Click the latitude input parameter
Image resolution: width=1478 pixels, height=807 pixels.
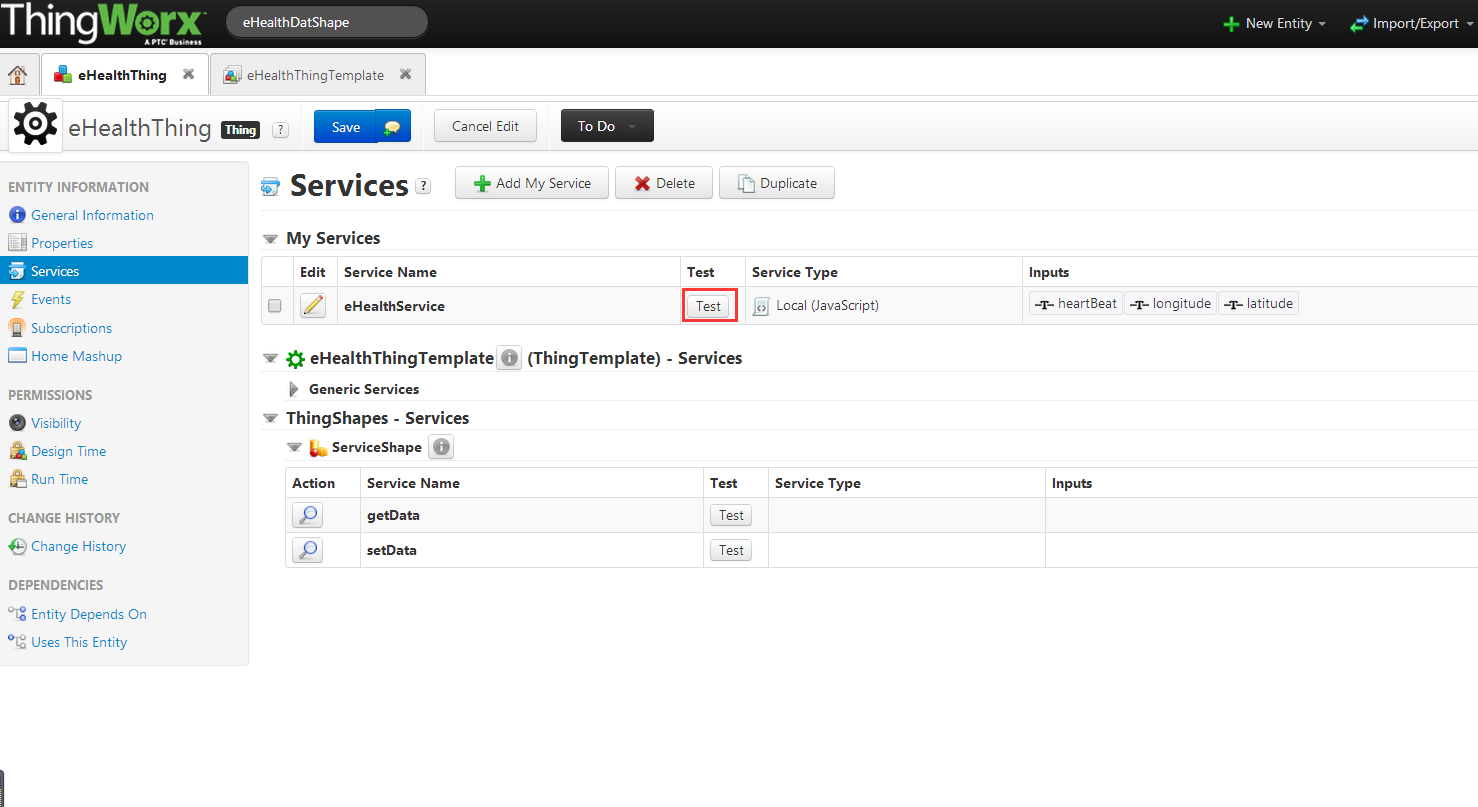pyautogui.click(x=1258, y=303)
